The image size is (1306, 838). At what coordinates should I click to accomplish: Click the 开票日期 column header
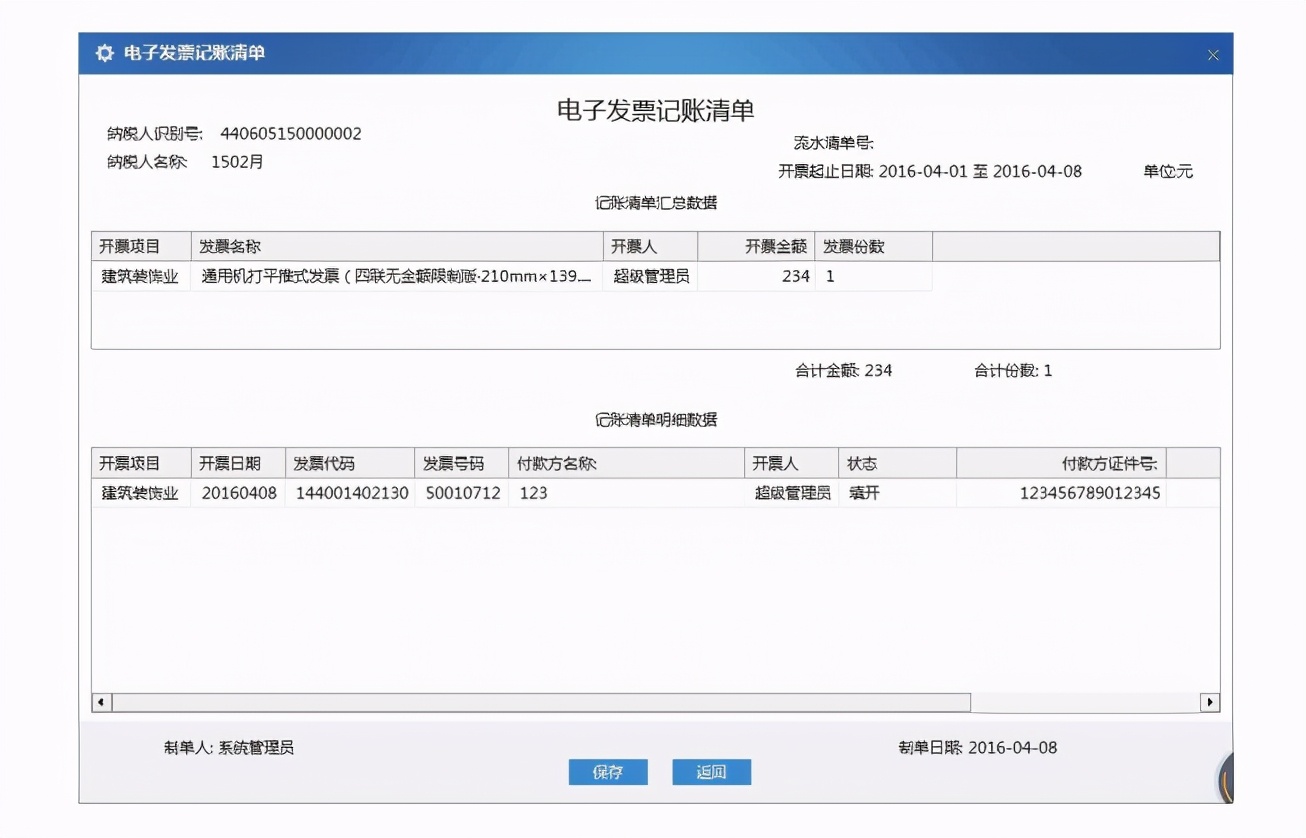(238, 462)
